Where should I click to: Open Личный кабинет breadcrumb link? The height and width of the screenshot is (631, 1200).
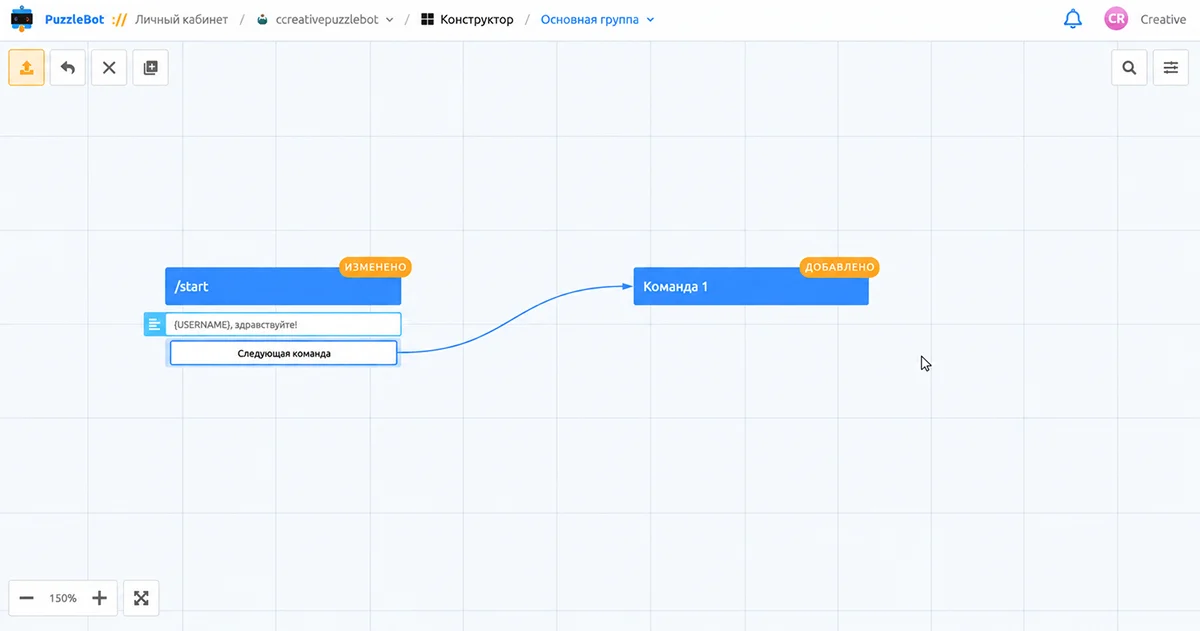pos(181,19)
